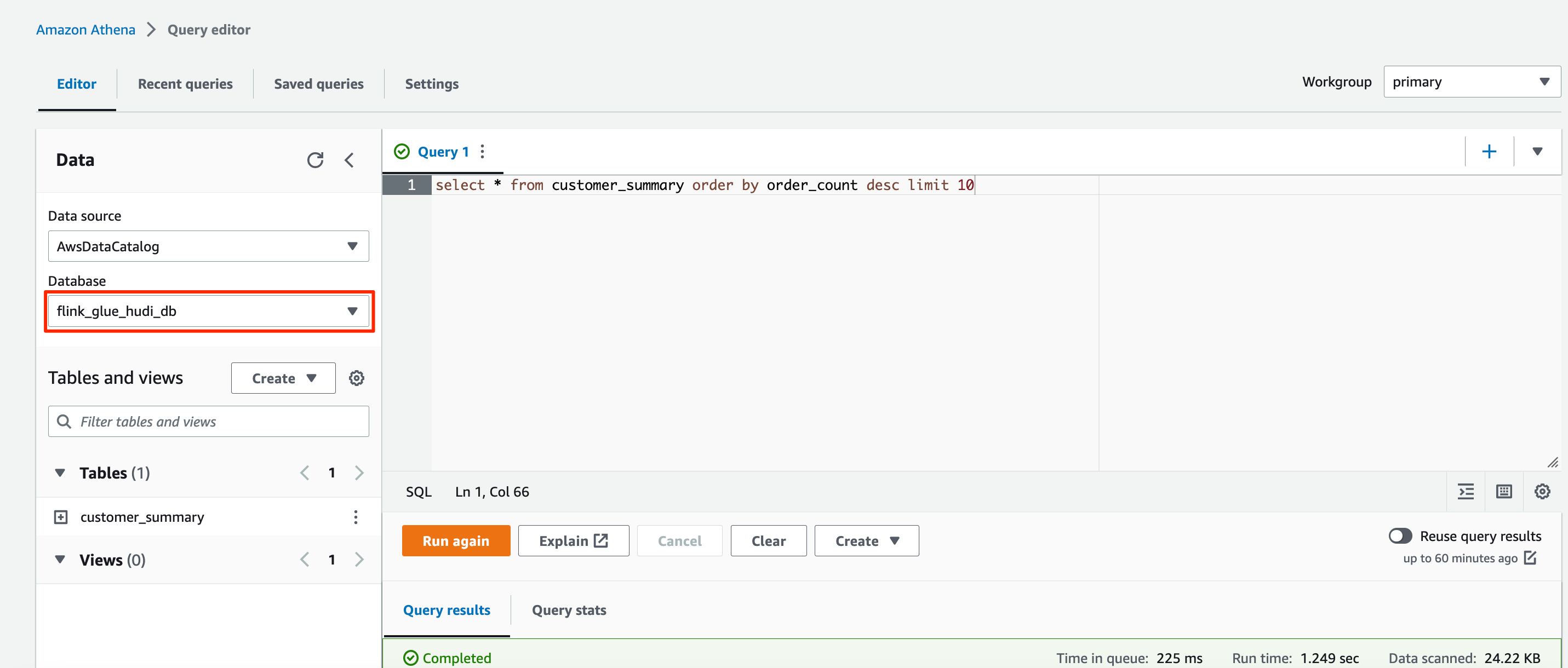1568x668 pixels.
Task: Open the Database dropdown flink_glue_hudi_db
Action: [x=208, y=311]
